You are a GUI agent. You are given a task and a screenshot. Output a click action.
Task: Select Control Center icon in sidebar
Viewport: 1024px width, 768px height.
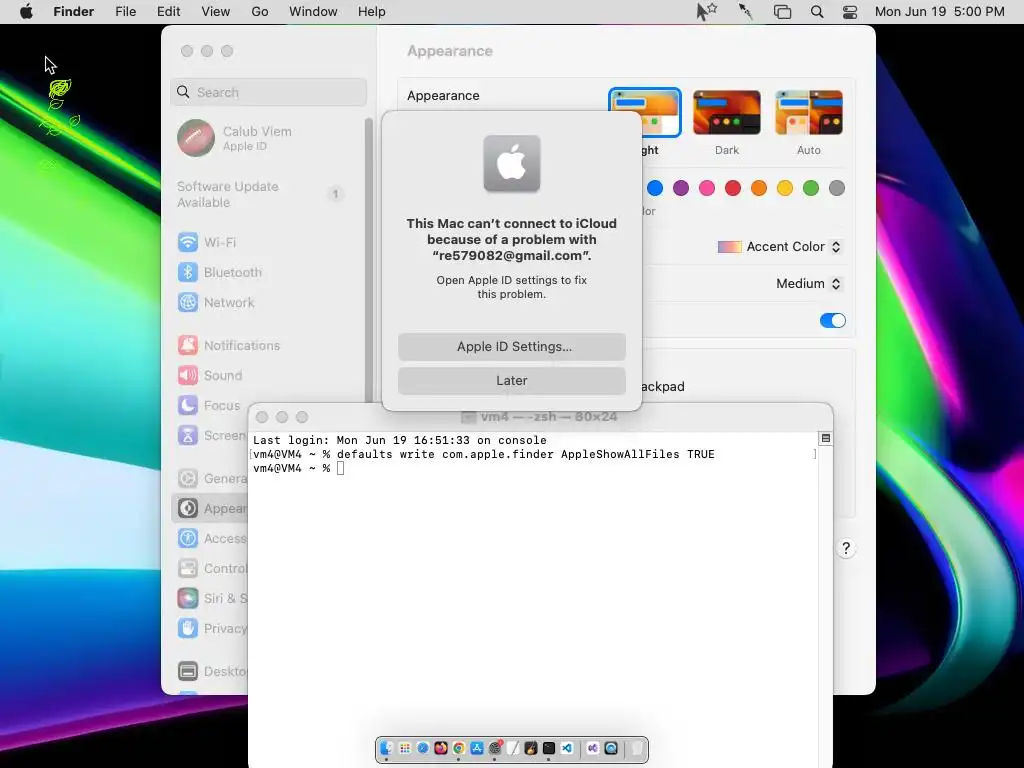click(x=188, y=569)
